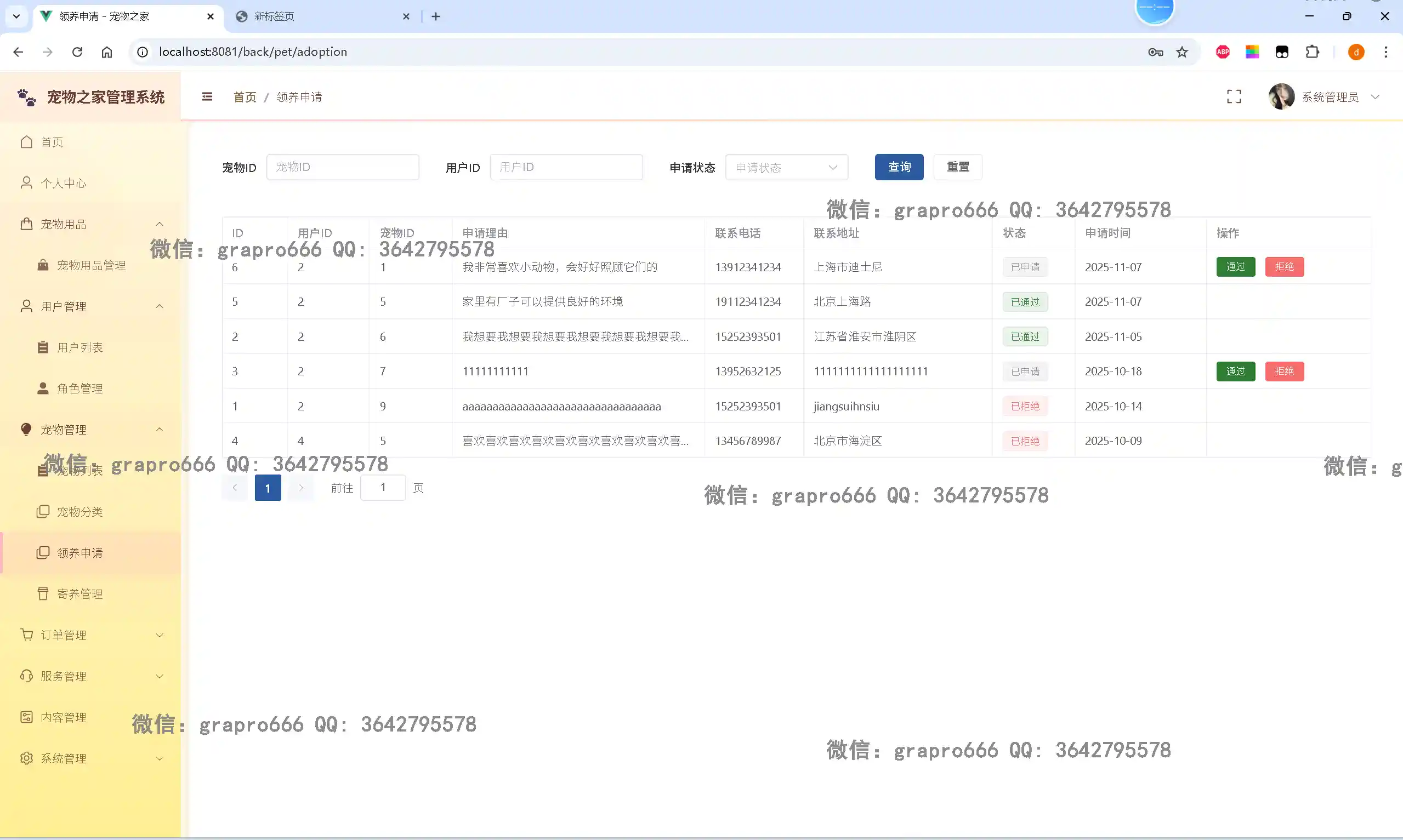This screenshot has width=1403, height=840.
Task: Open the browser extensions puzzle icon
Action: click(1312, 52)
